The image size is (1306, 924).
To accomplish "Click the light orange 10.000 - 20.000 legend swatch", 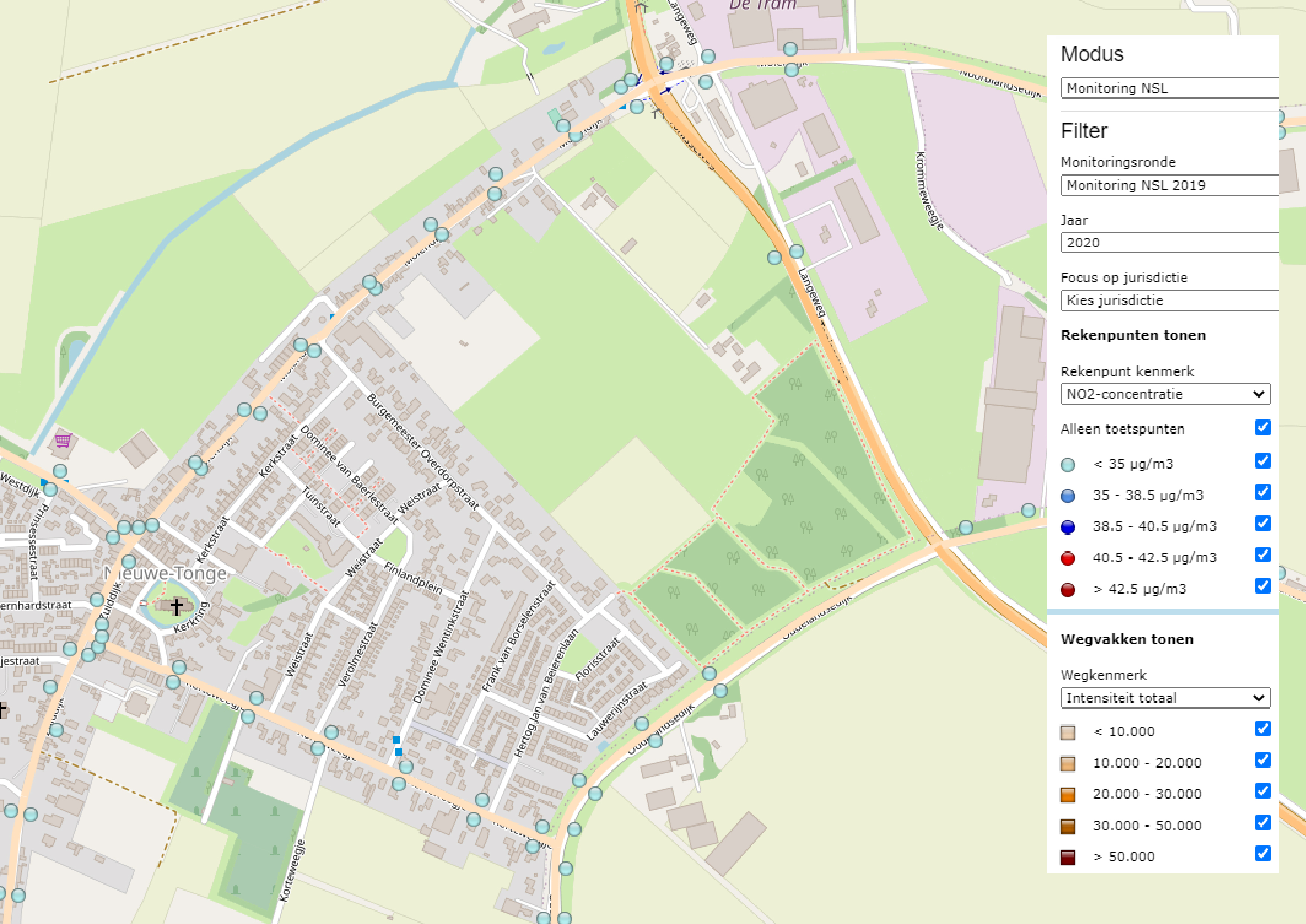I will coord(1068,764).
